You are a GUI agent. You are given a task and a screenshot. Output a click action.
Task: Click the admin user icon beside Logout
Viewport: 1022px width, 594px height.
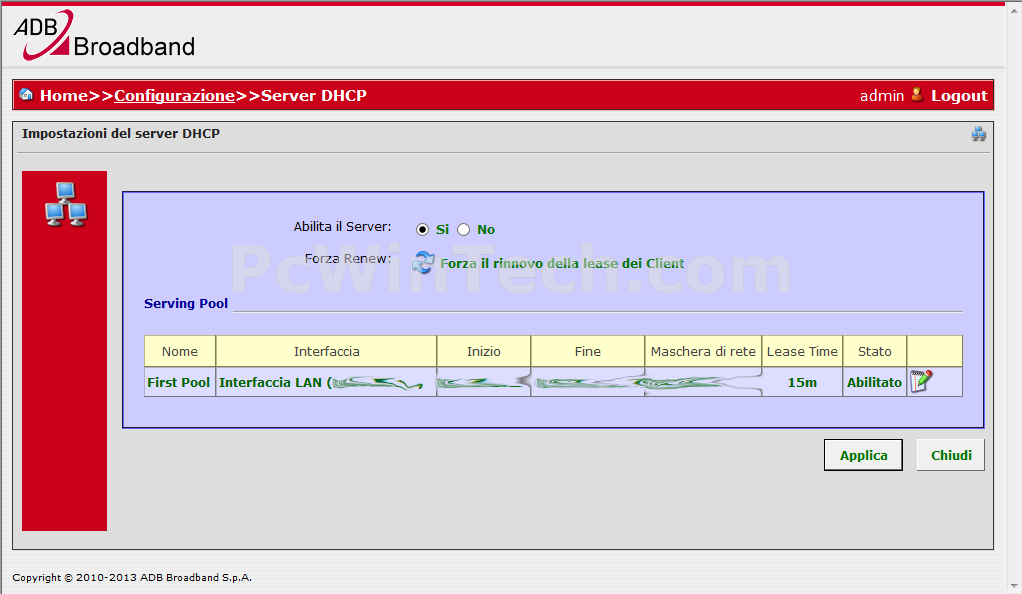(x=917, y=95)
